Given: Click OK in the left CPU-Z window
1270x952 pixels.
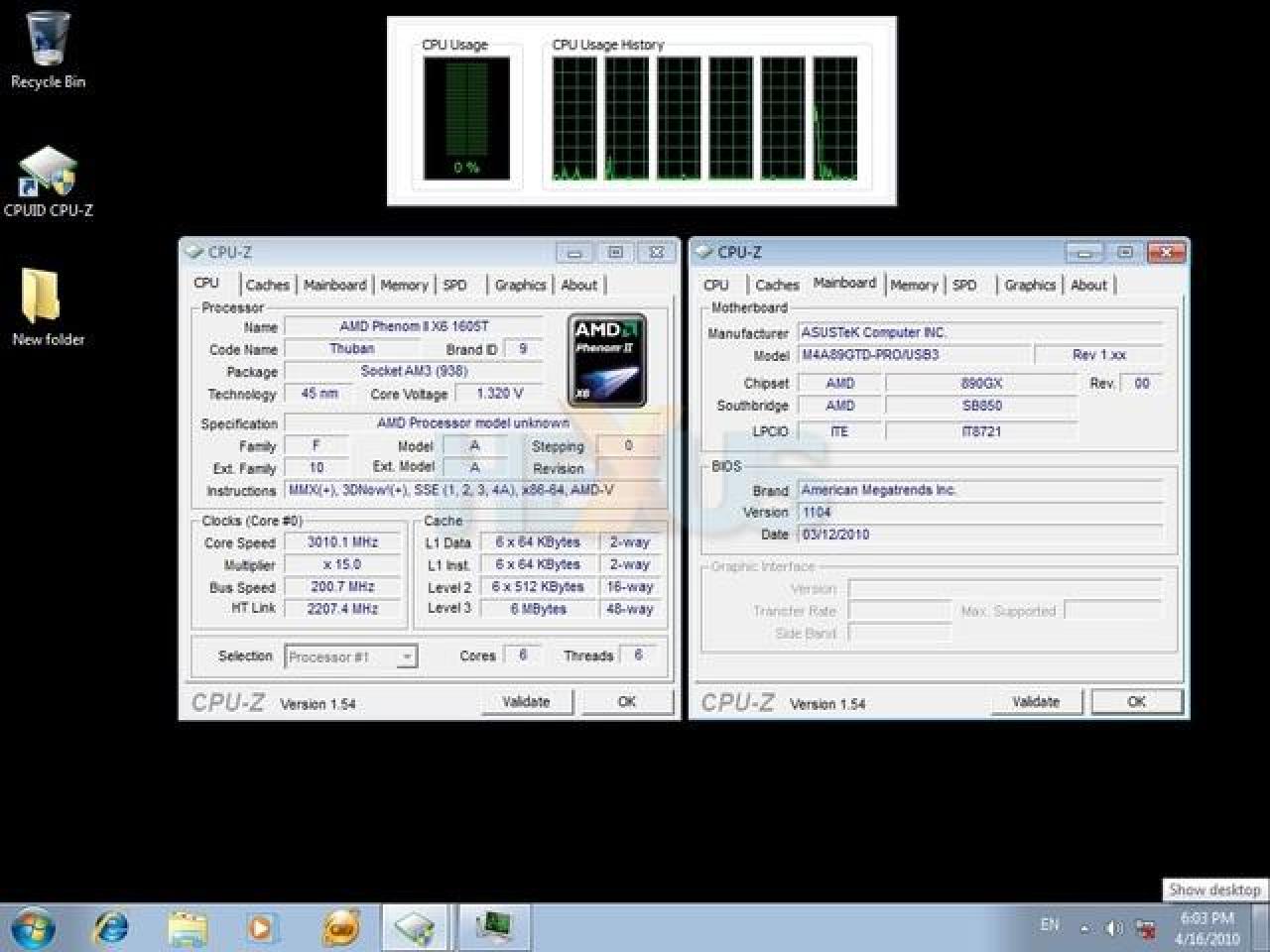Looking at the screenshot, I should coord(626,701).
